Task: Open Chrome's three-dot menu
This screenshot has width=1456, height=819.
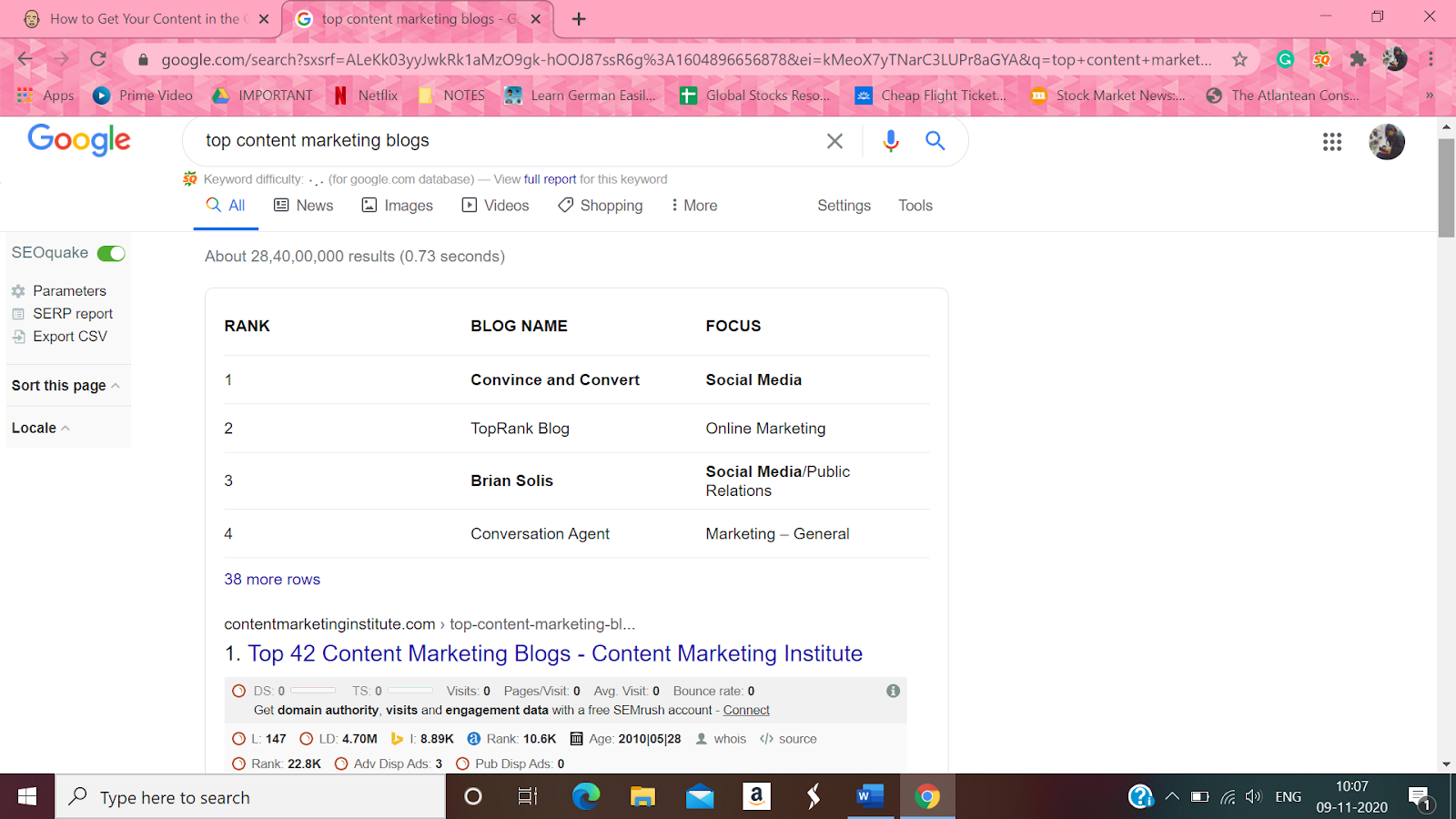Action: [x=1431, y=59]
